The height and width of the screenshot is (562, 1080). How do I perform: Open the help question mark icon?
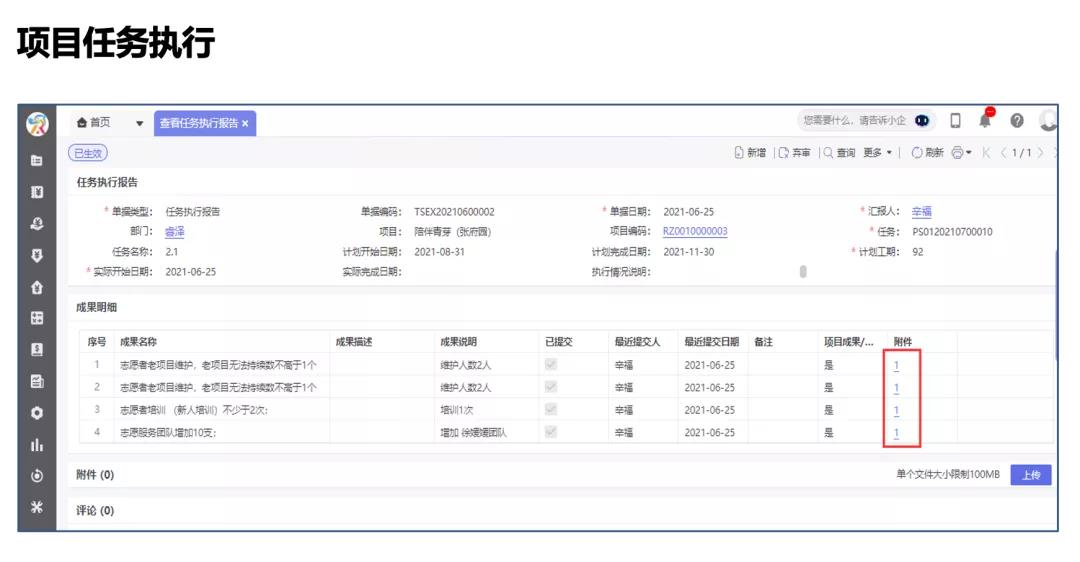1017,121
